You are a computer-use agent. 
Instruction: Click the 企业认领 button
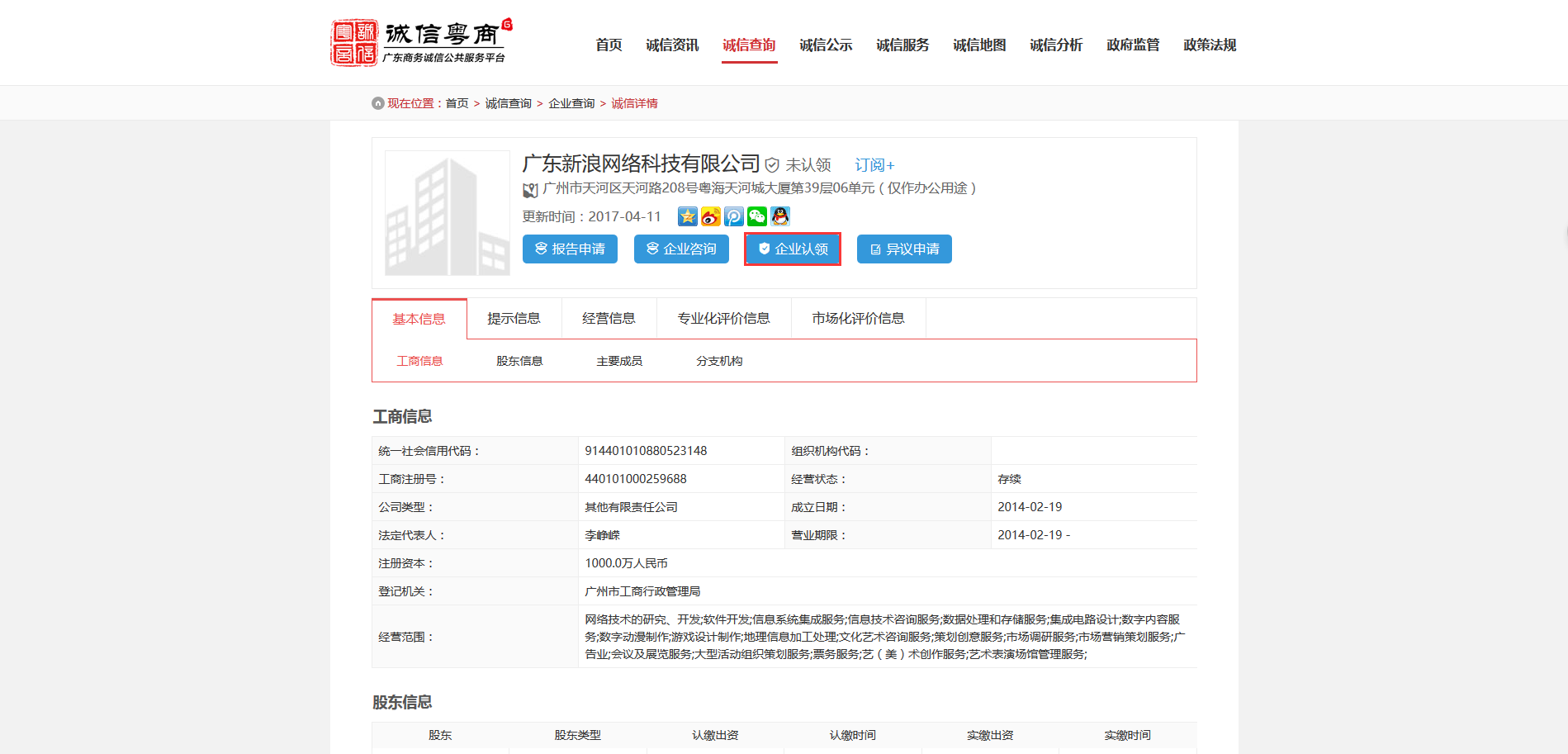793,249
